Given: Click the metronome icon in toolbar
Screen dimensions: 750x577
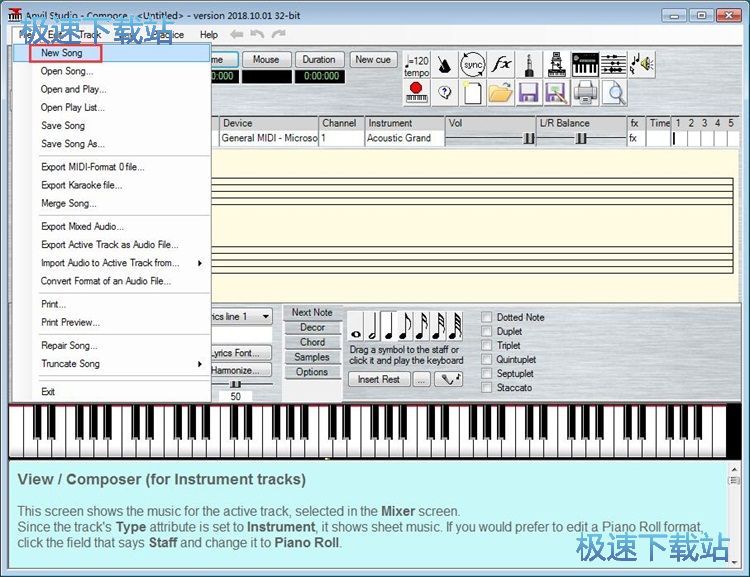Looking at the screenshot, I should pos(445,65).
